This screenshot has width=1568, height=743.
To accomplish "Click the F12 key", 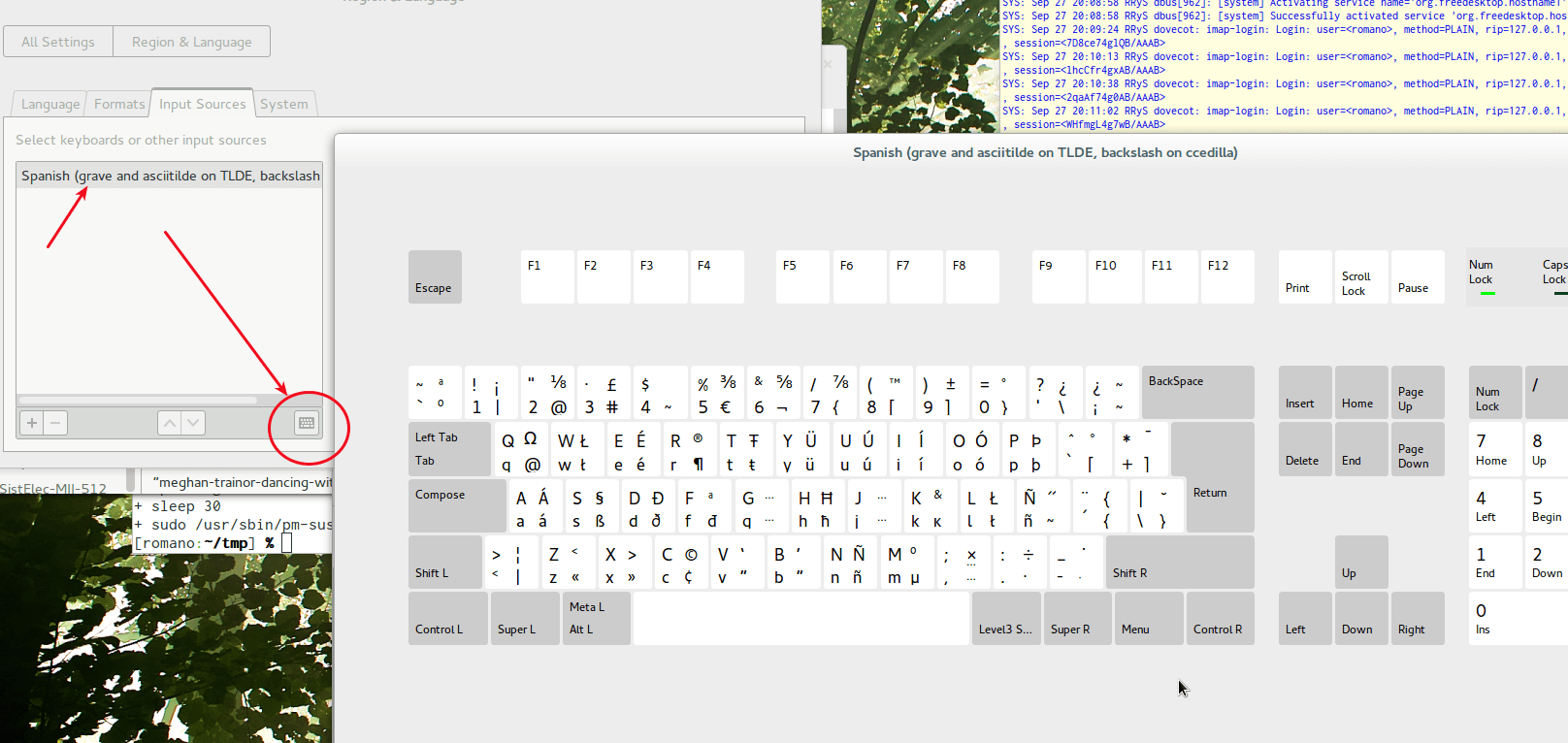I will click(1227, 276).
